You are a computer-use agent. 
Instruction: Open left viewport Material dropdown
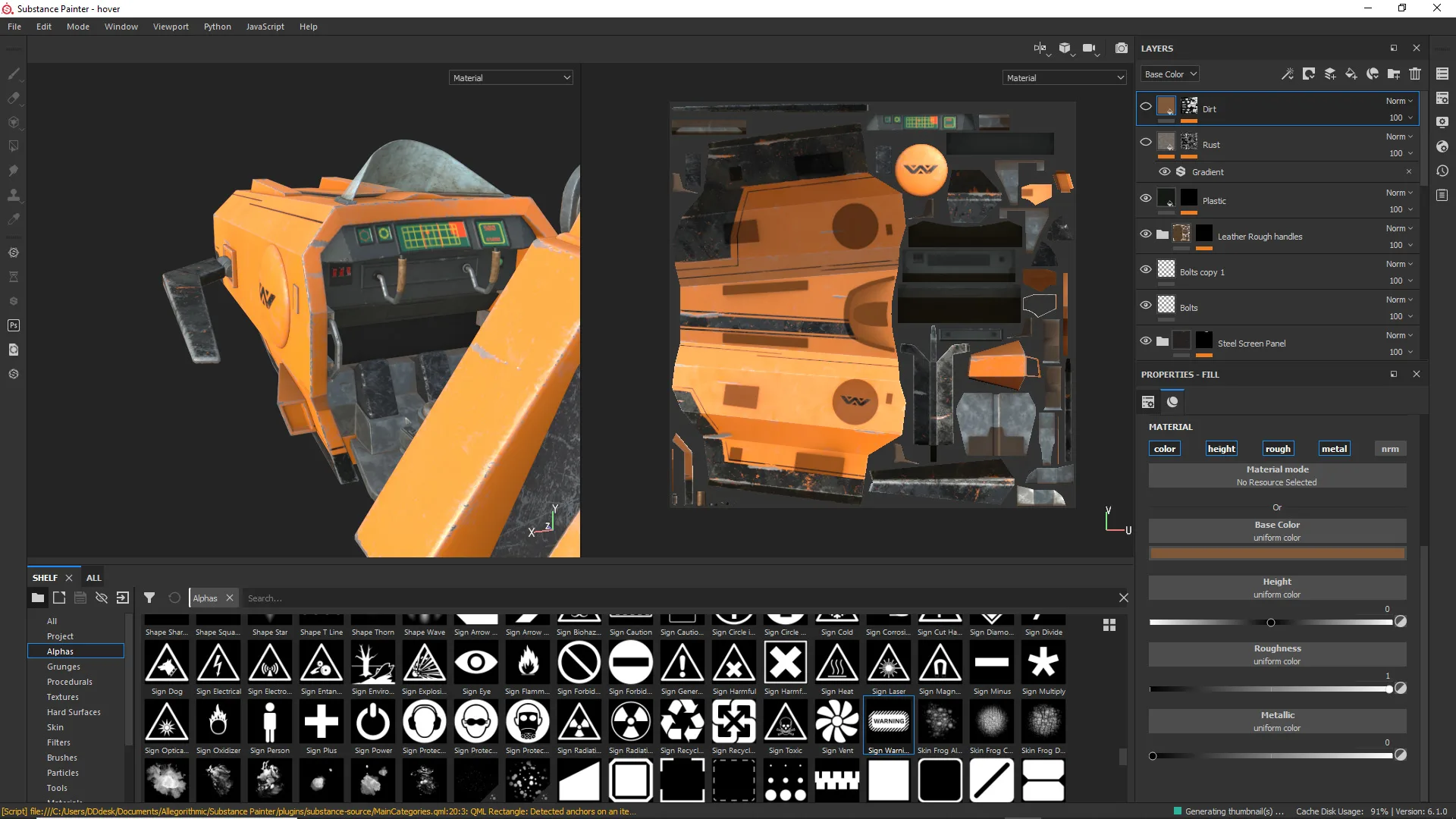(510, 77)
